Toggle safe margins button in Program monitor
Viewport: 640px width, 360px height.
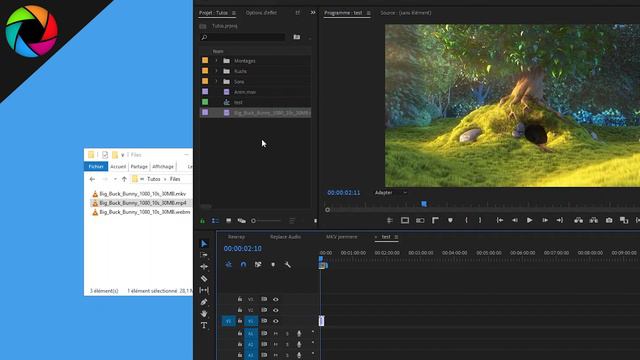coord(405,220)
